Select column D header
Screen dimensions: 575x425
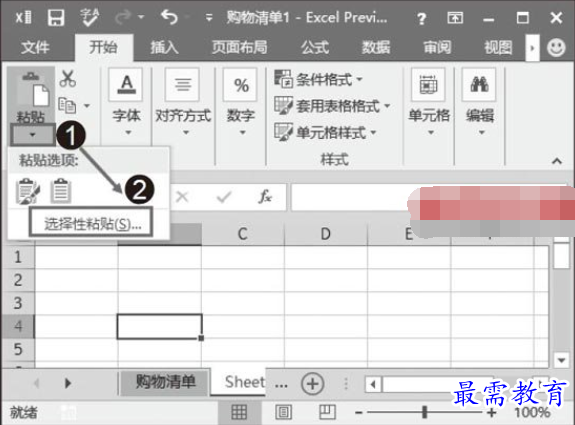326,234
